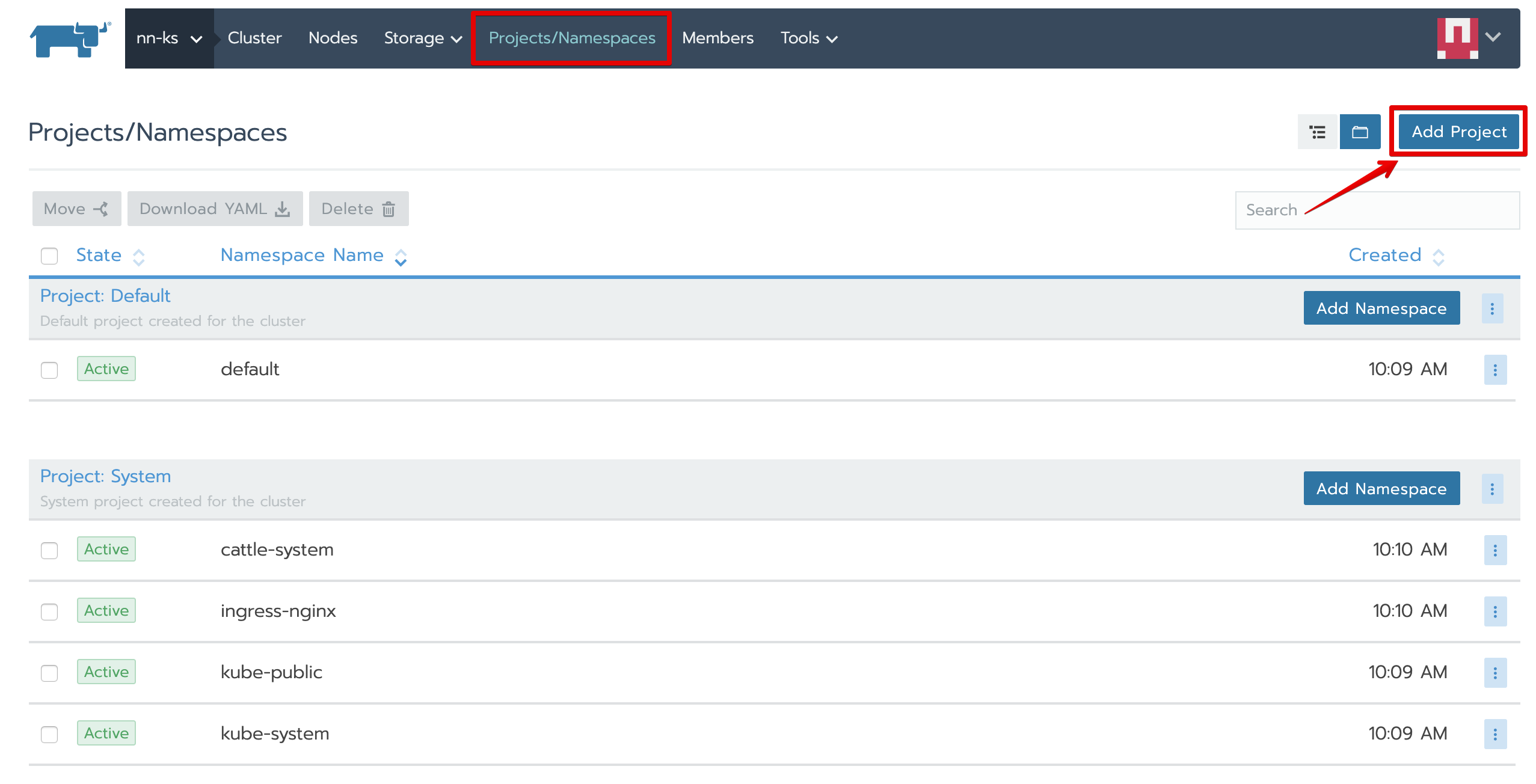Click the Add Project button
This screenshot has height=784, width=1536.
point(1458,132)
